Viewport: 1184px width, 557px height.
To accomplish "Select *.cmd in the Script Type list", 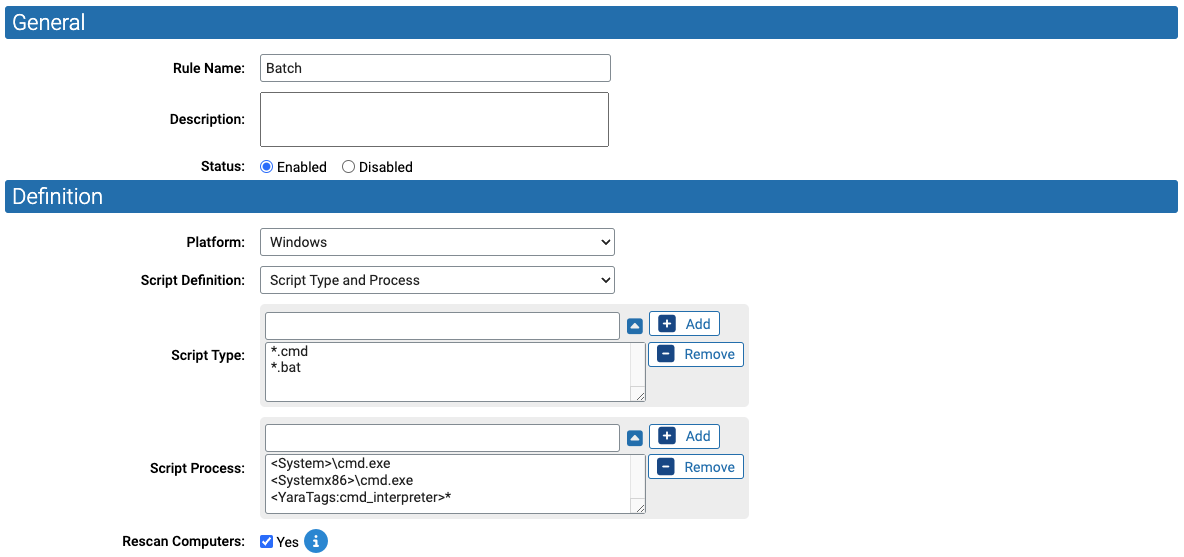I will coord(289,352).
